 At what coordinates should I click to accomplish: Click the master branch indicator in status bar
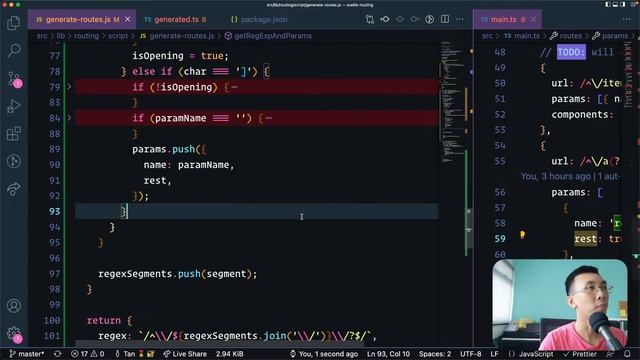click(x=27, y=354)
